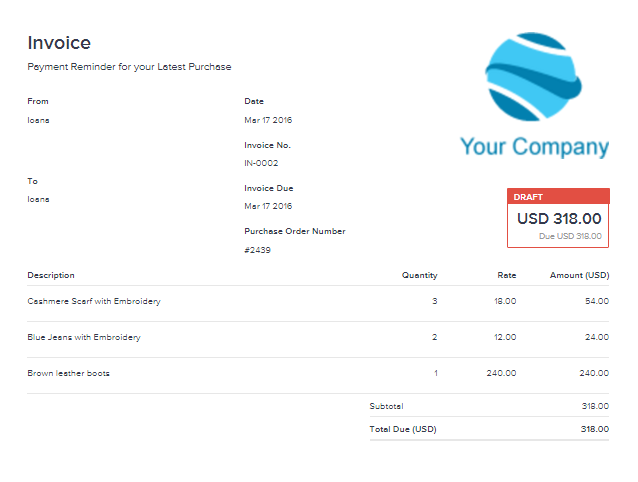Click the 'Invoice Due' label
Viewport: 638px width, 482px height.
[269, 188]
